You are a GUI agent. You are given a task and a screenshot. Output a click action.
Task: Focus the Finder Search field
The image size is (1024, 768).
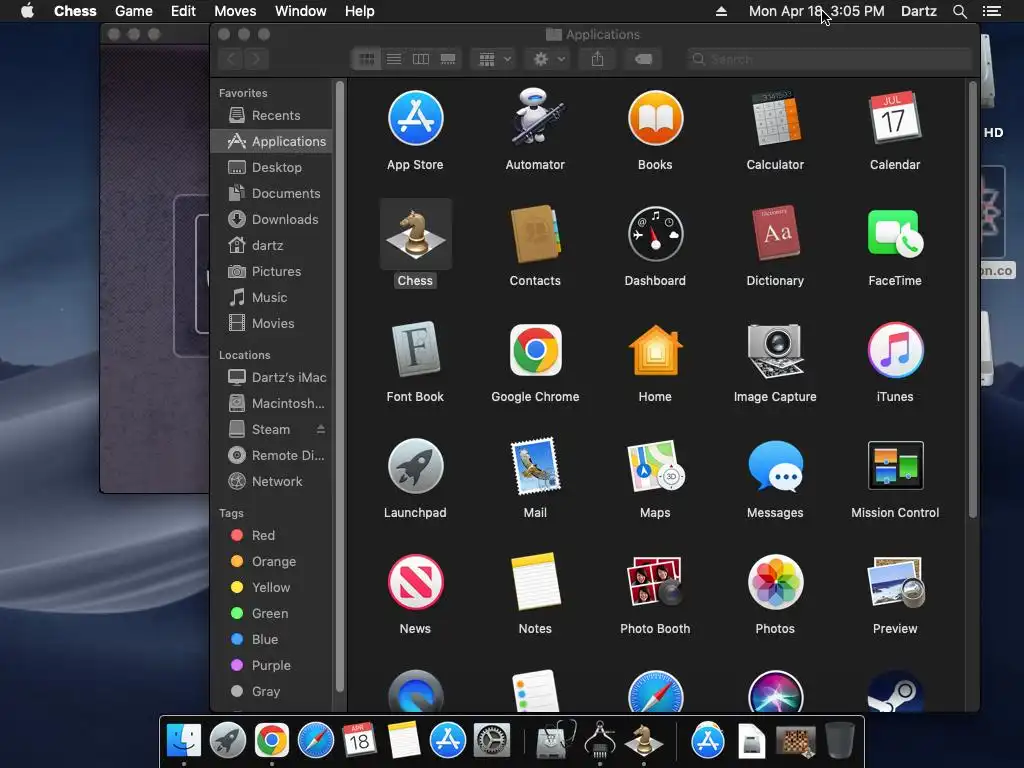828,59
